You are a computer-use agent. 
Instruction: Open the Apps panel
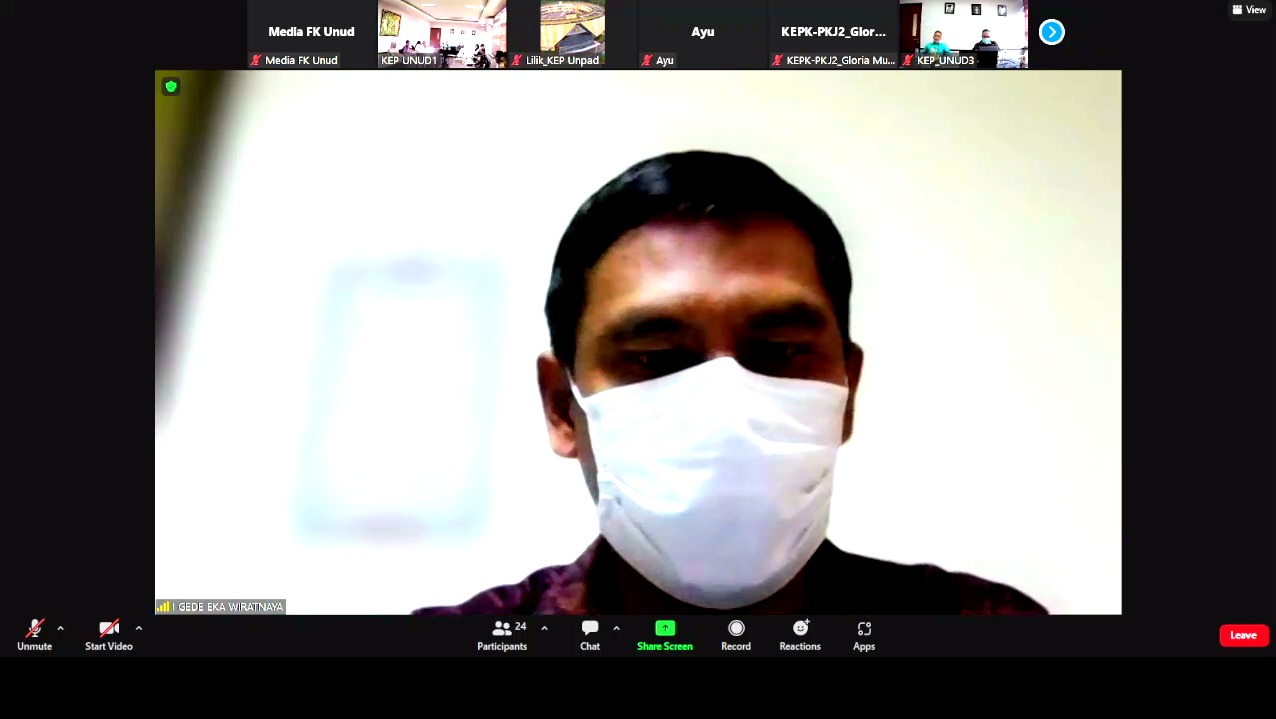click(864, 635)
